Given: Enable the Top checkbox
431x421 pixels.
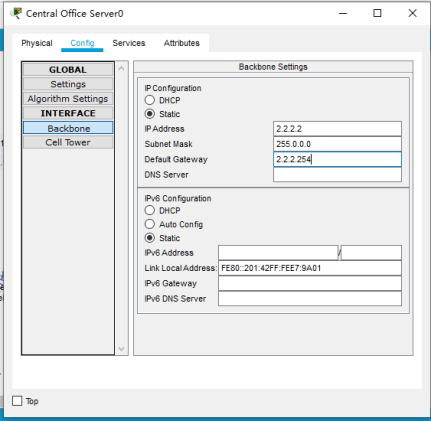Looking at the screenshot, I should pyautogui.click(x=17, y=401).
